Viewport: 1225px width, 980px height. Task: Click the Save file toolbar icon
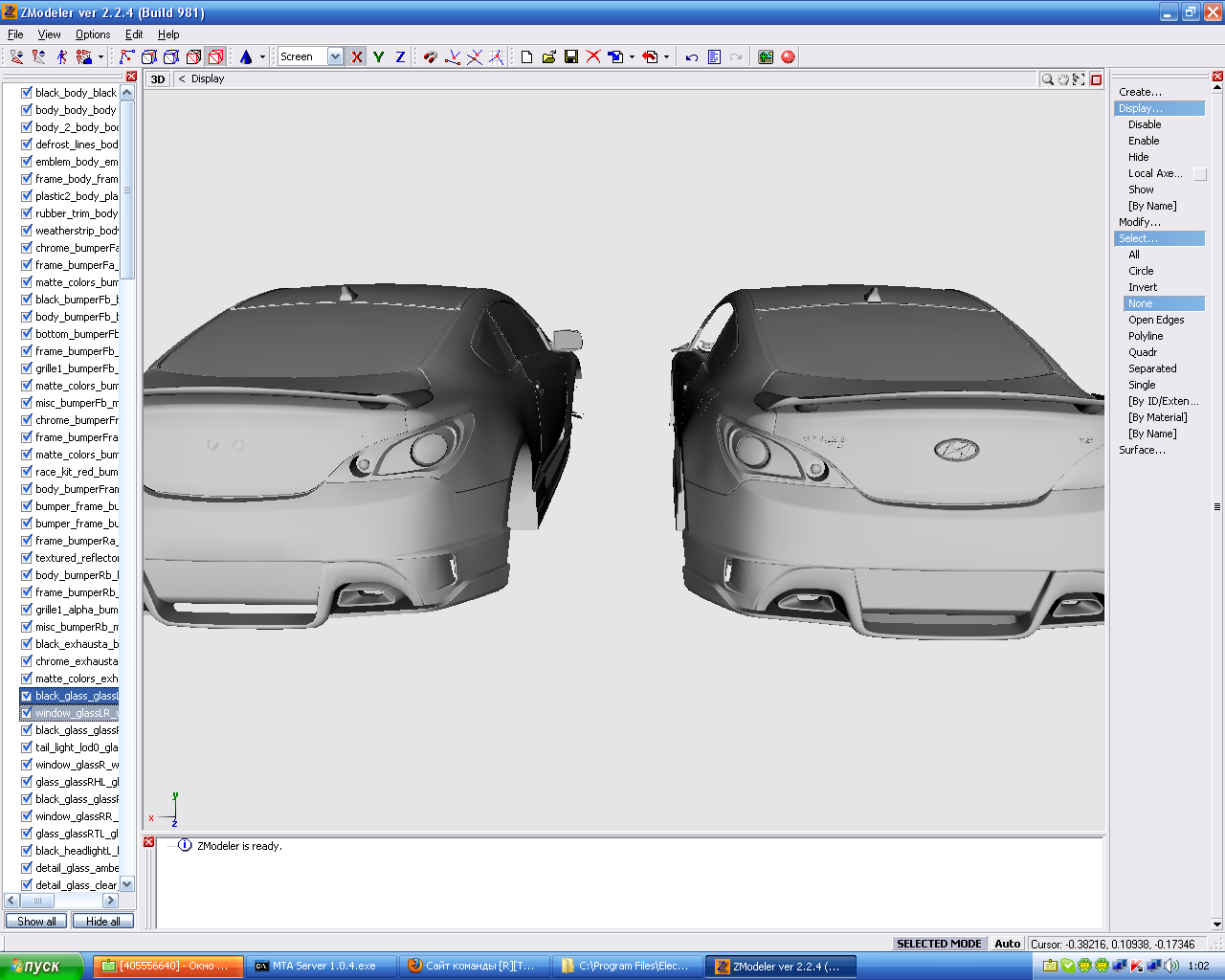point(571,57)
